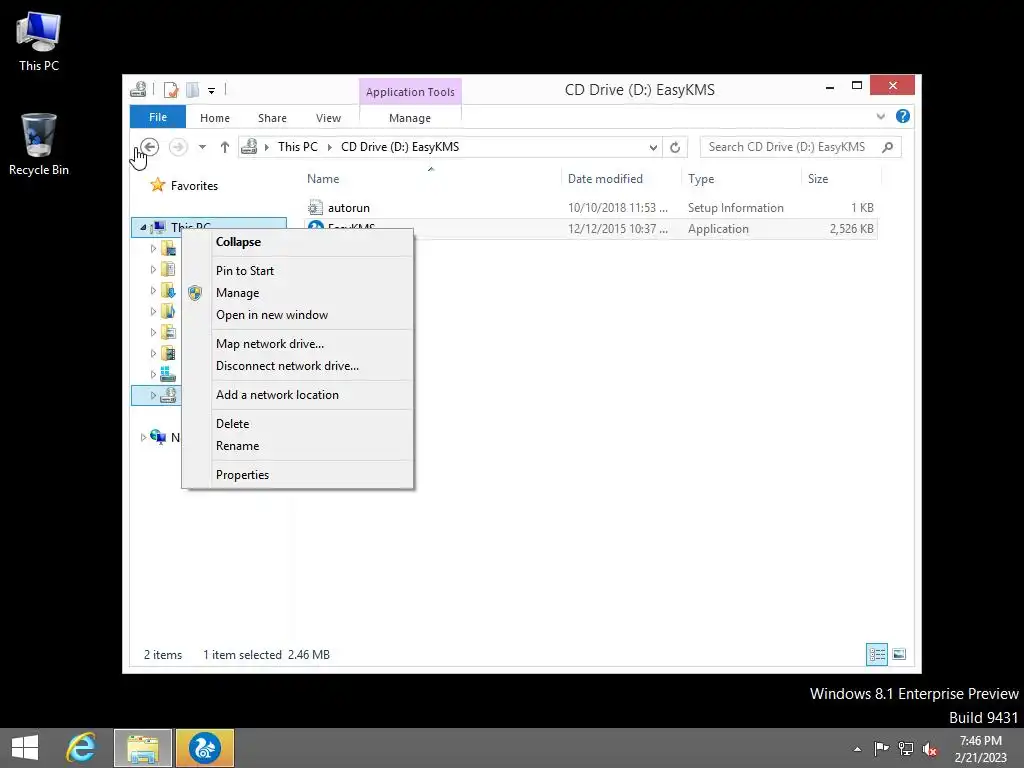Choose Collapse from context menu
The image size is (1024, 768).
click(x=297, y=242)
